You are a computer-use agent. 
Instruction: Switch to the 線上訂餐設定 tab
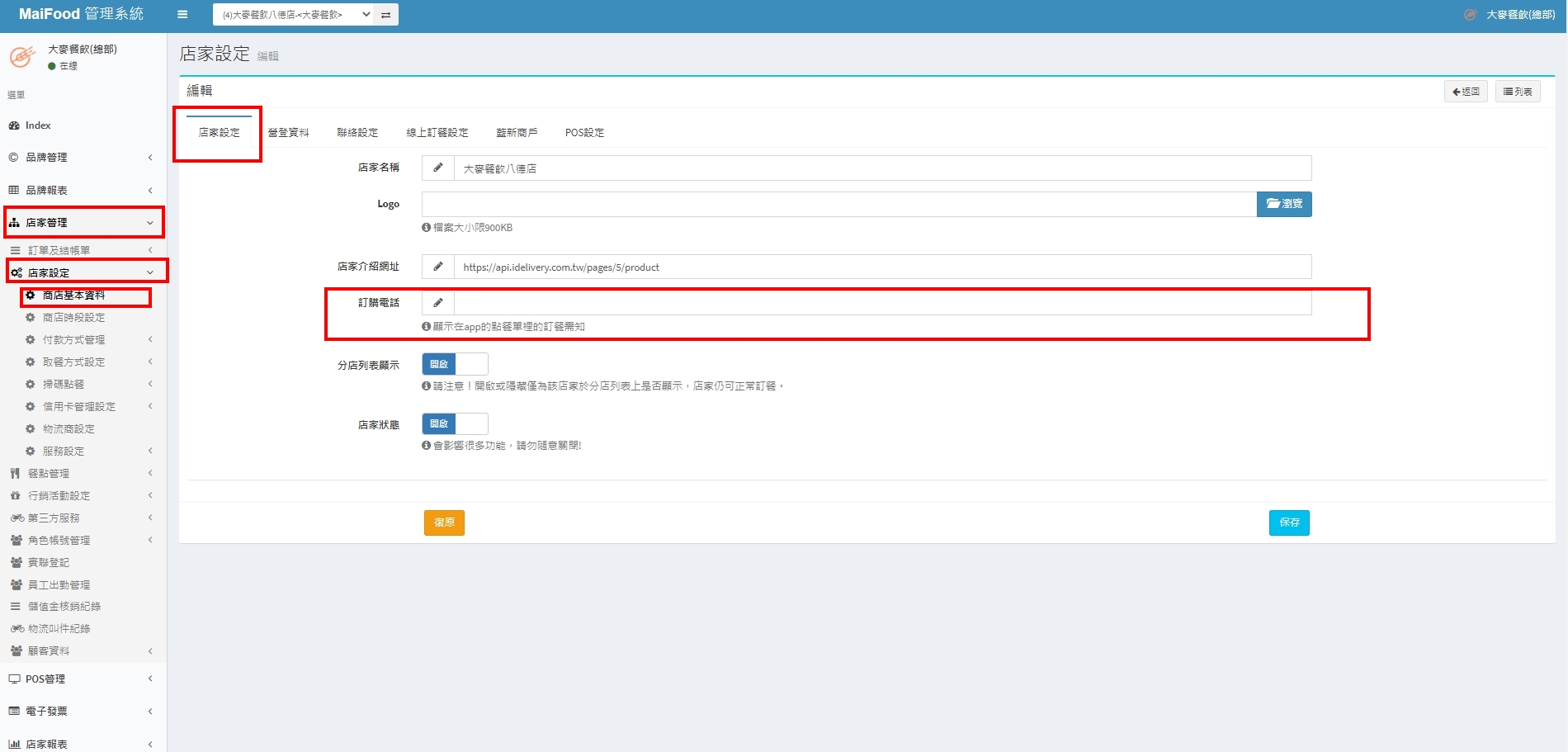click(x=437, y=133)
